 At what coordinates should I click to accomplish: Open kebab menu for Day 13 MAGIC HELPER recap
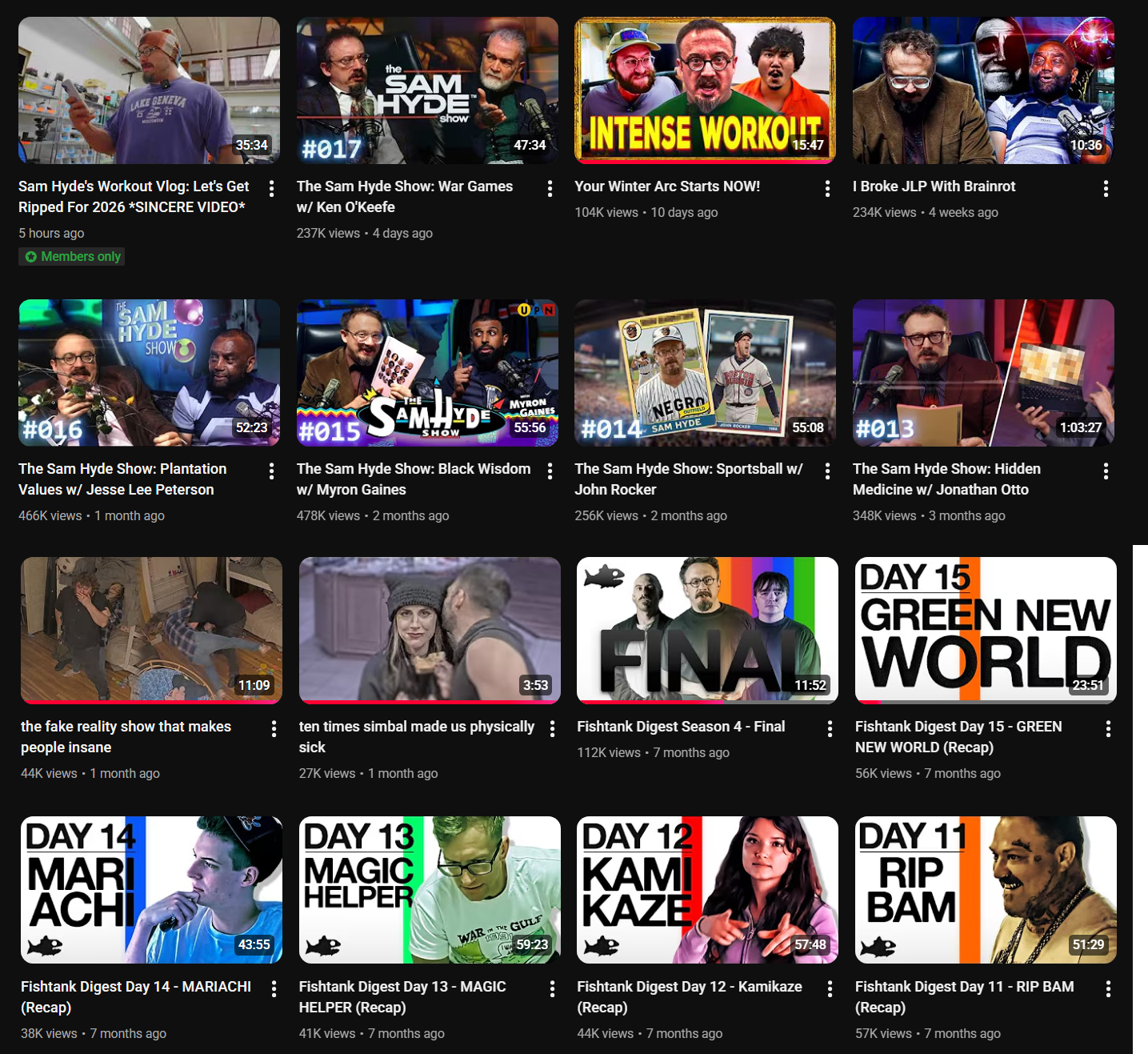(x=552, y=988)
